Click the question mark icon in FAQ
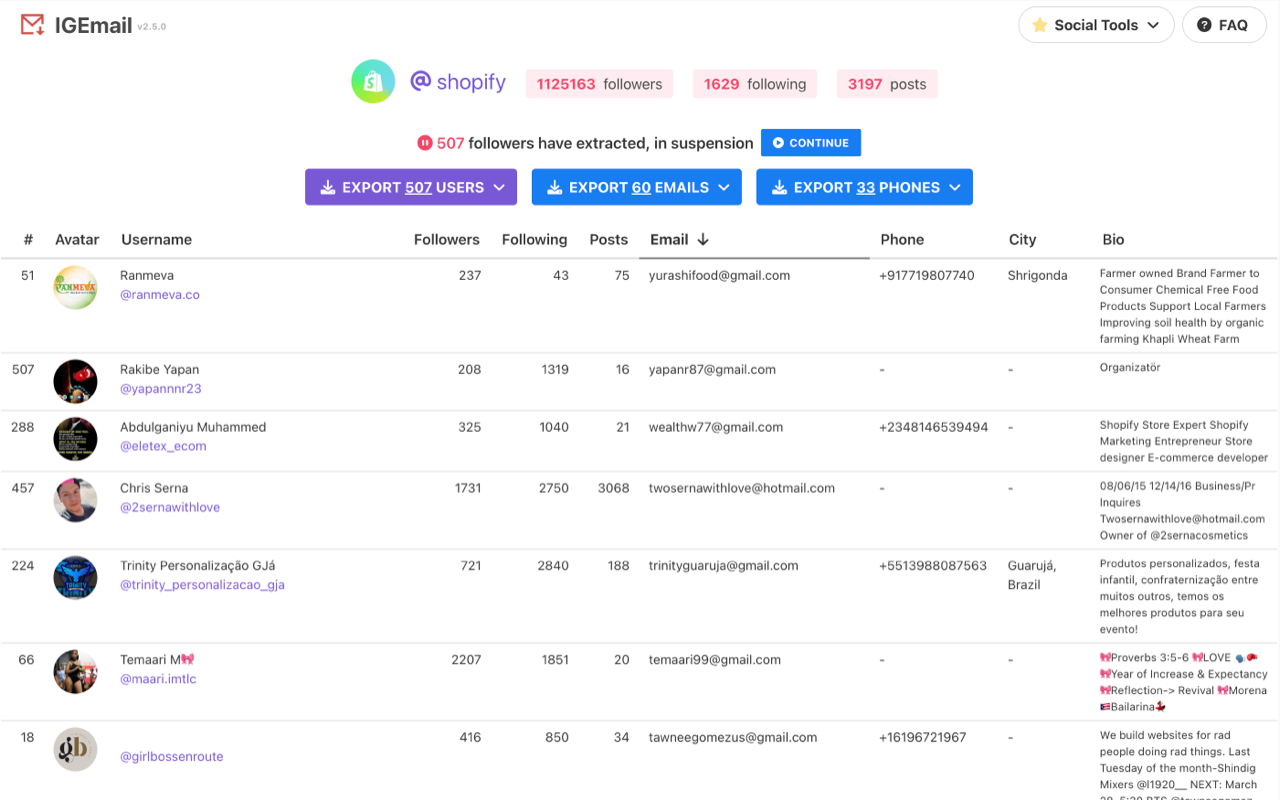 (x=1204, y=25)
